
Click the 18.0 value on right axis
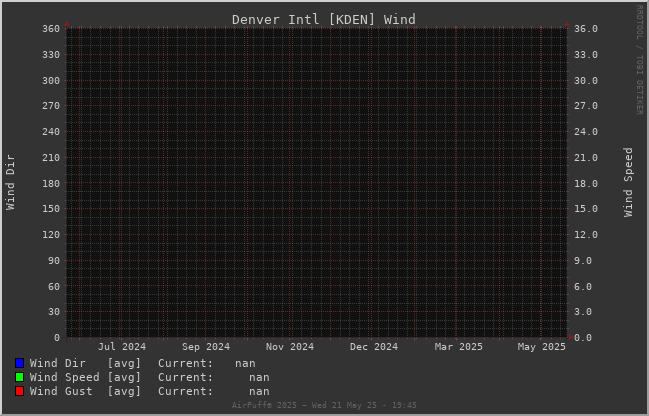(x=586, y=183)
